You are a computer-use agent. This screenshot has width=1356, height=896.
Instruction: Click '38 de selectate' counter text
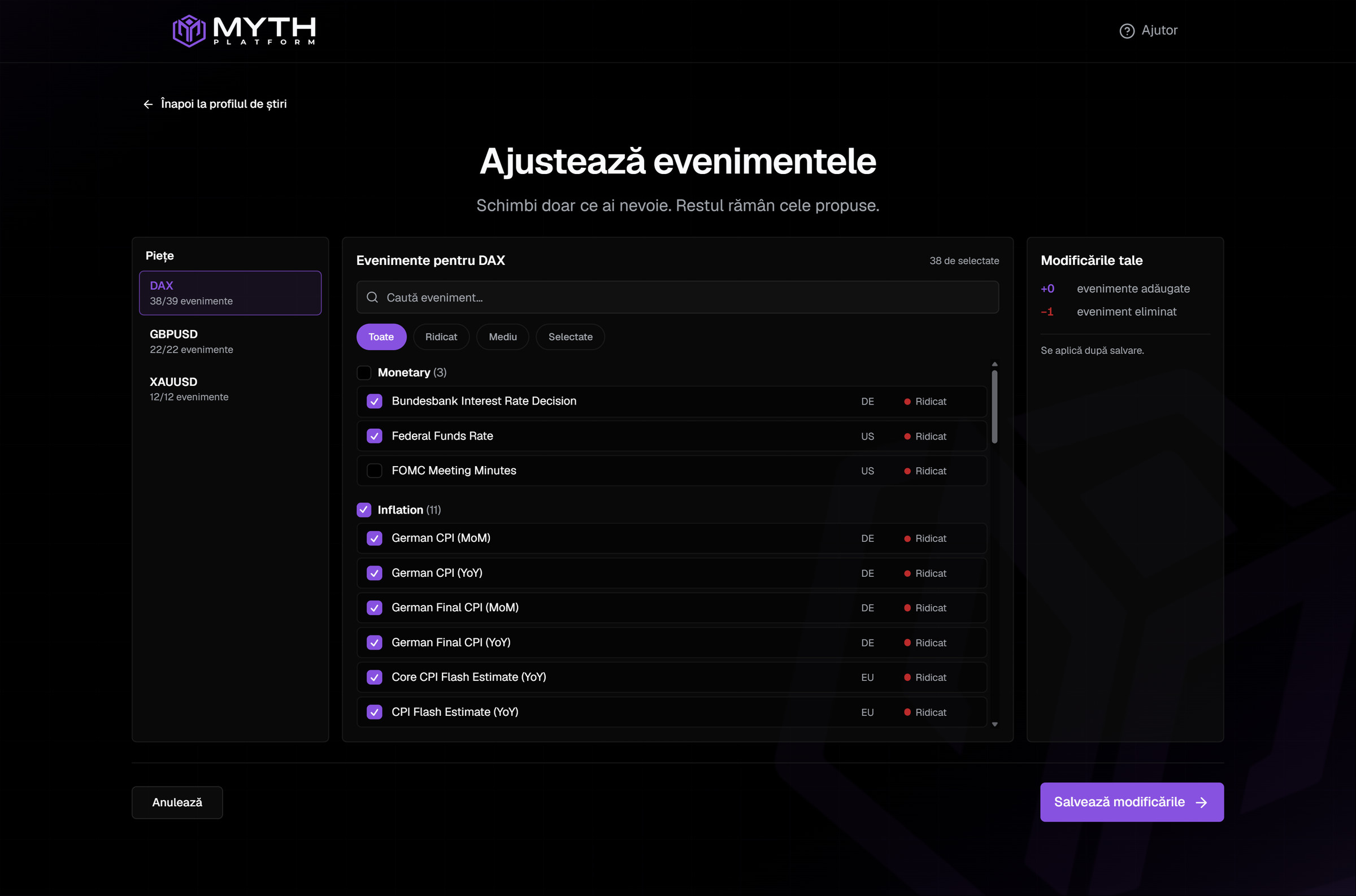[964, 260]
